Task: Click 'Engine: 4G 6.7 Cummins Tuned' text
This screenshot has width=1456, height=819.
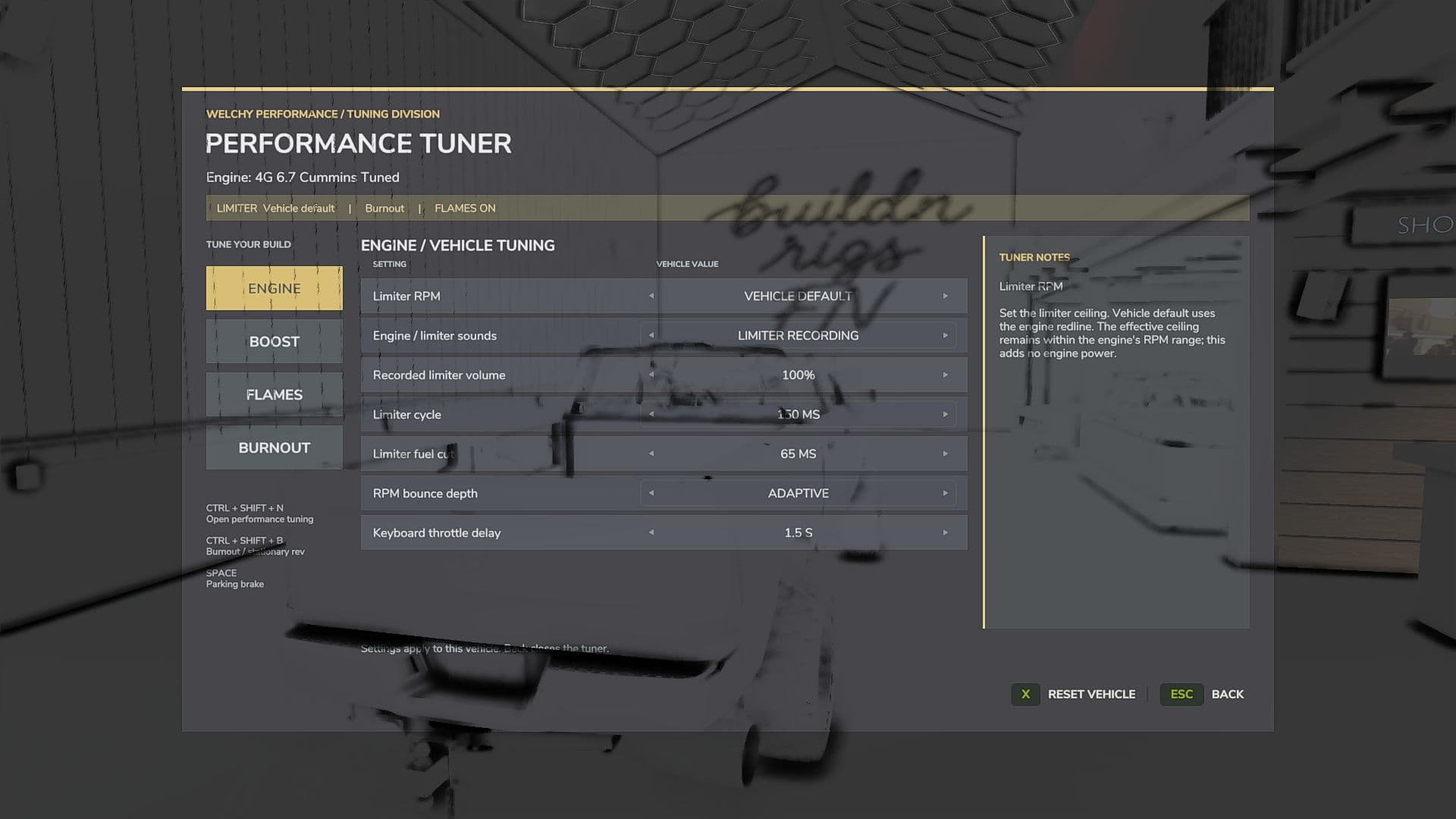Action: (x=303, y=177)
